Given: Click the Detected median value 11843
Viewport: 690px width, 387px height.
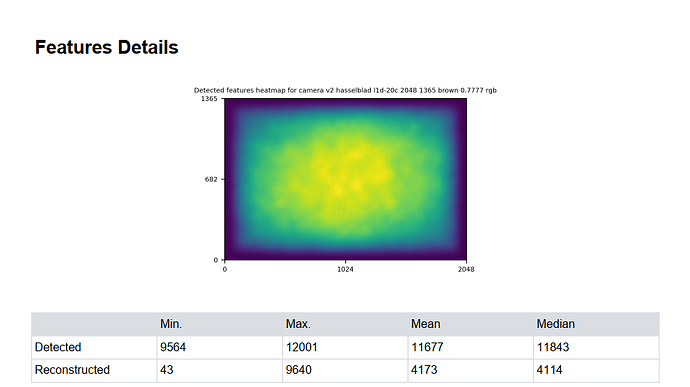Looking at the screenshot, I should (x=553, y=347).
